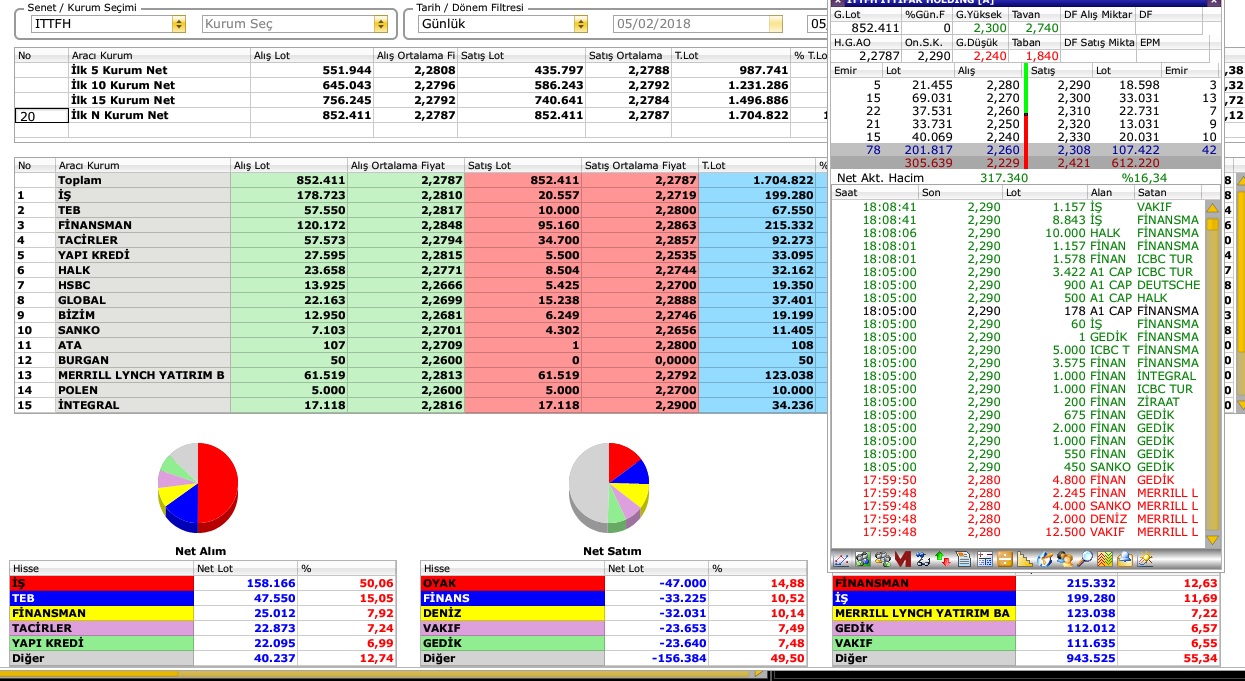Sort by Alış Ortalama Fiyat column header
This screenshot has height=681, width=1245.
pos(405,165)
